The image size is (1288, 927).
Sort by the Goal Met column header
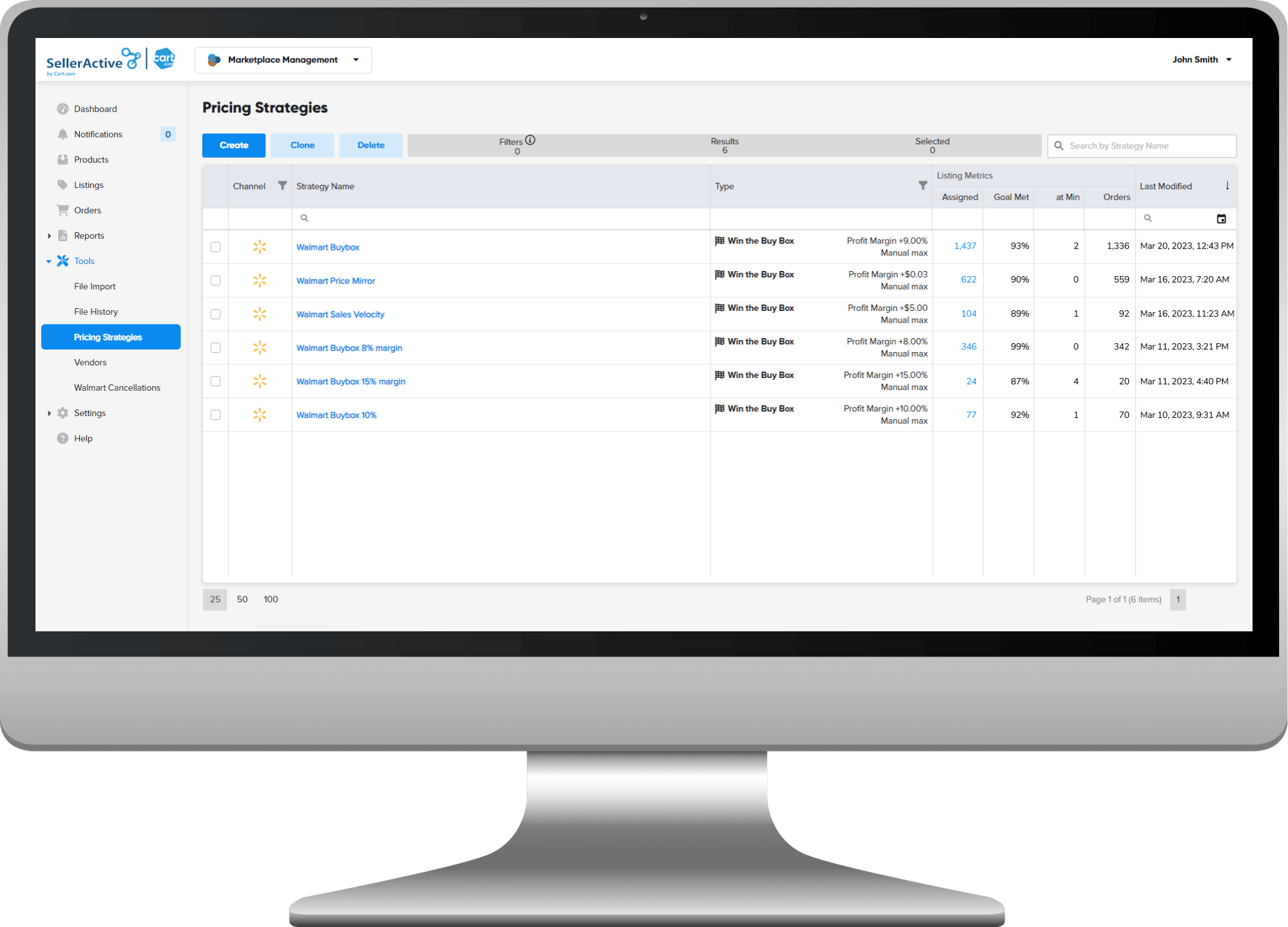tap(1011, 197)
